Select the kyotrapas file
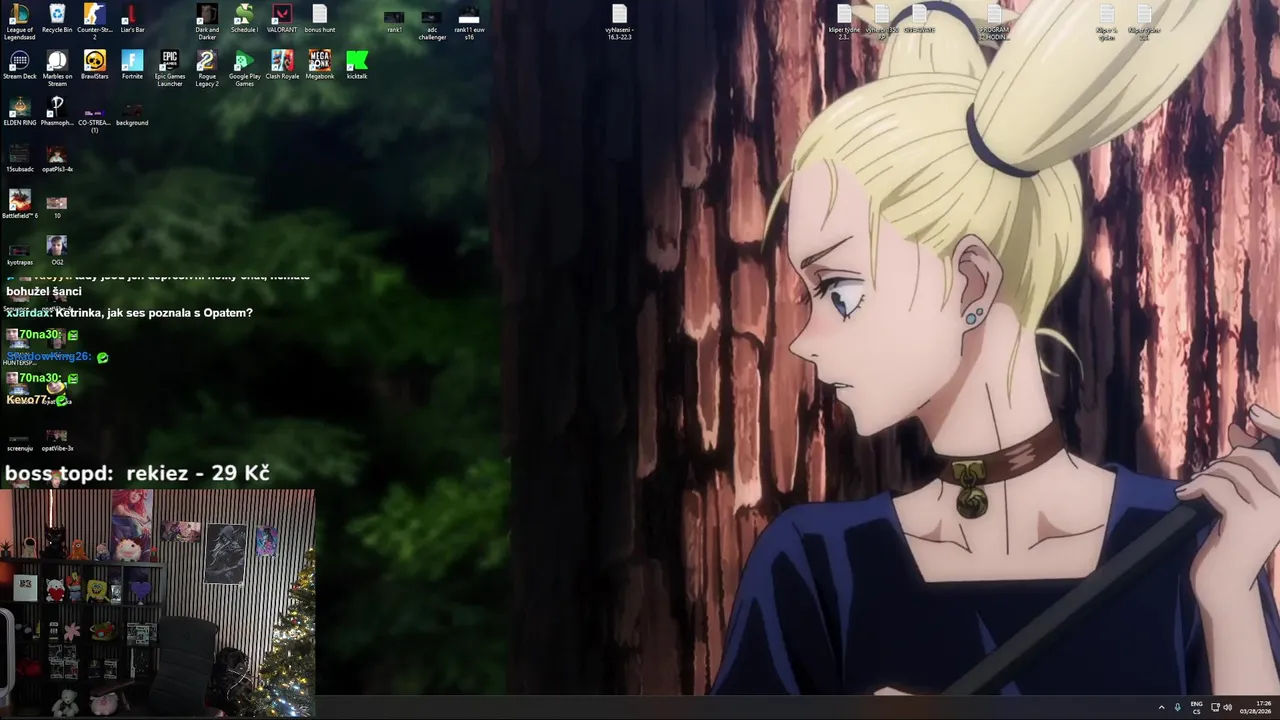Image resolution: width=1280 pixels, height=720 pixels. [x=19, y=253]
